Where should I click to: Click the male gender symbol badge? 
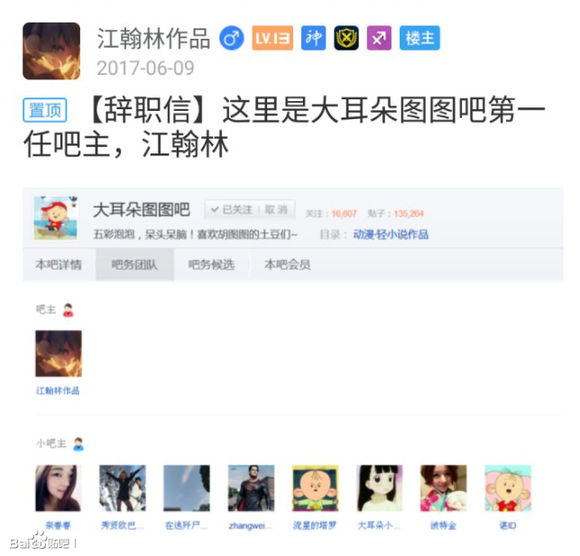tap(232, 38)
